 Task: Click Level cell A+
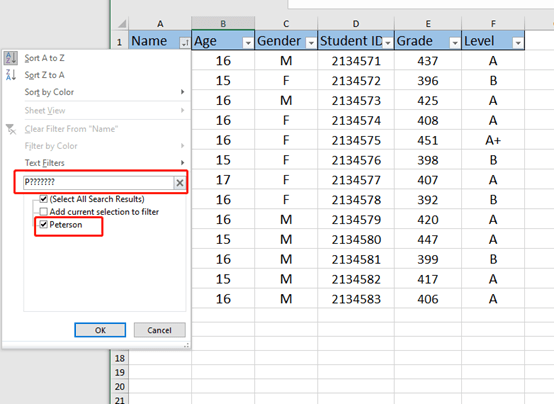493,140
